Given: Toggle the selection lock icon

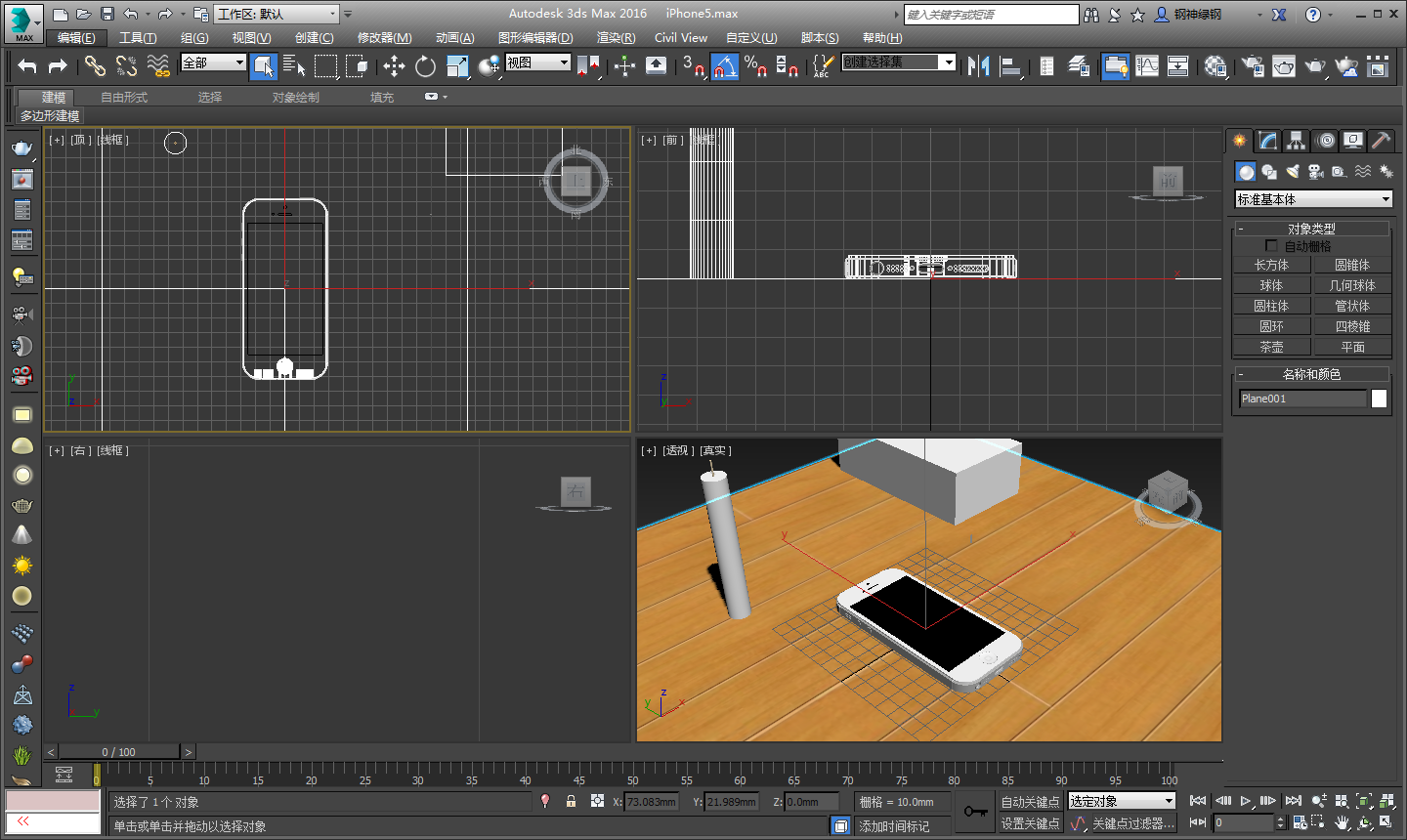Looking at the screenshot, I should pyautogui.click(x=572, y=801).
